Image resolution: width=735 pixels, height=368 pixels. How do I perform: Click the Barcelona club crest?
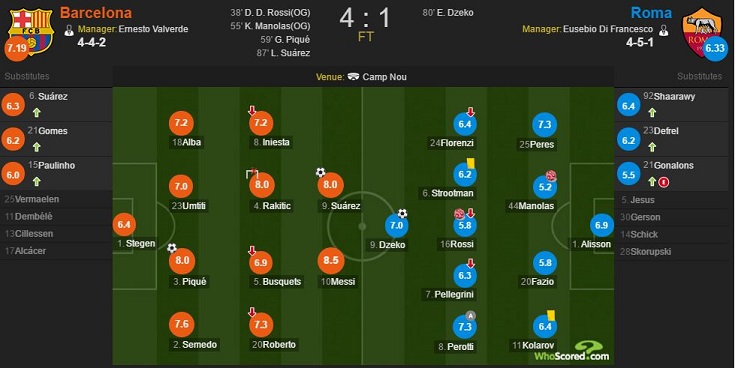point(31,31)
